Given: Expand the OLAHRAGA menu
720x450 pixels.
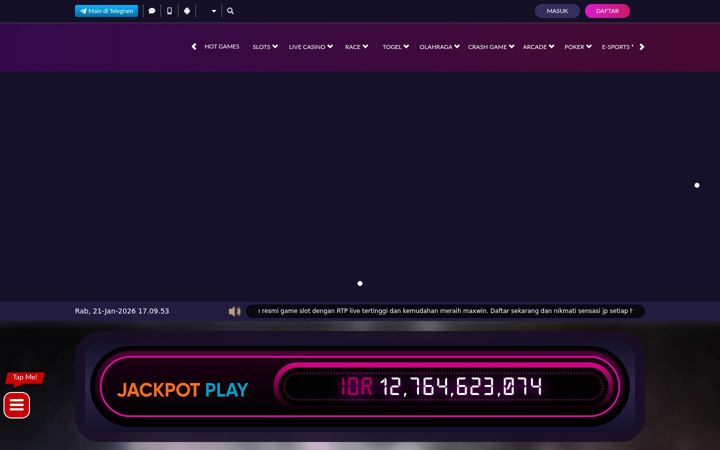Looking at the screenshot, I should tap(439, 47).
